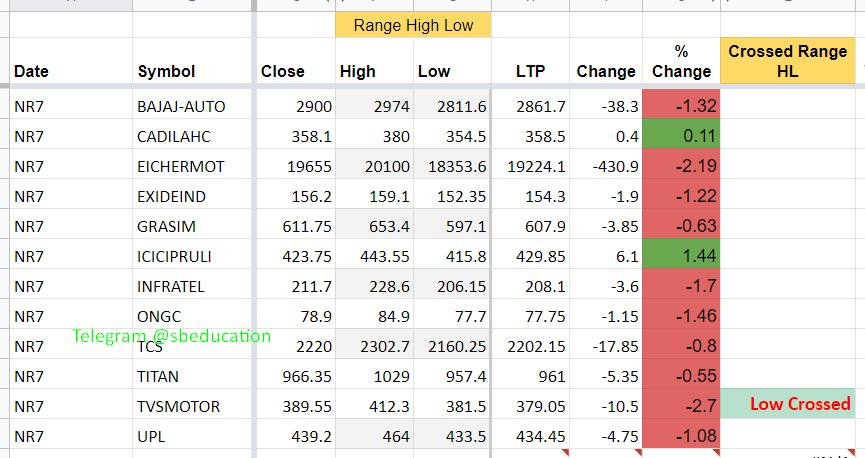The width and height of the screenshot is (865, 458).
Task: Select NR7 date cell in UPL row
Action: [71, 435]
